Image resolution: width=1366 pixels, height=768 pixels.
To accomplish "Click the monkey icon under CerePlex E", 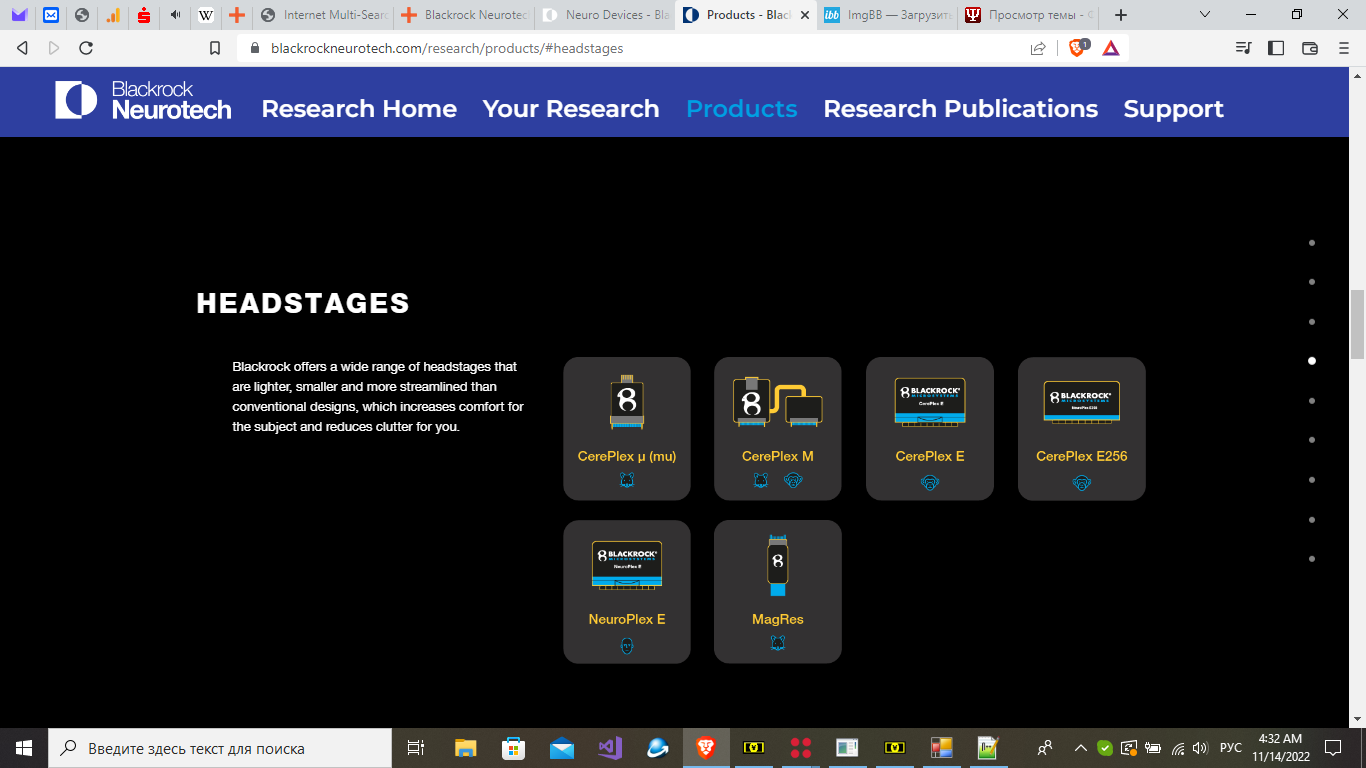I will click(930, 483).
